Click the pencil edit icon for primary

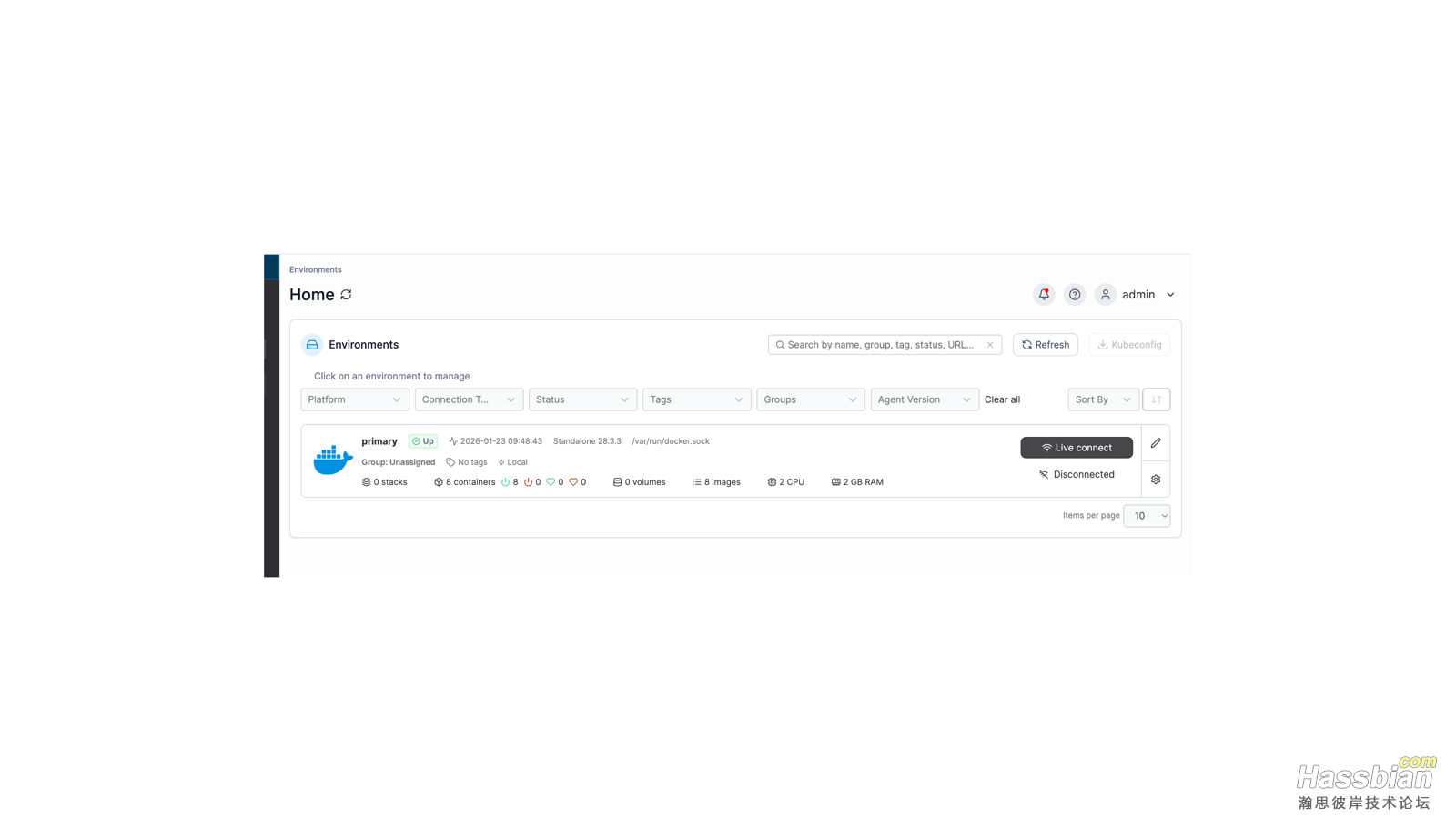[1156, 443]
